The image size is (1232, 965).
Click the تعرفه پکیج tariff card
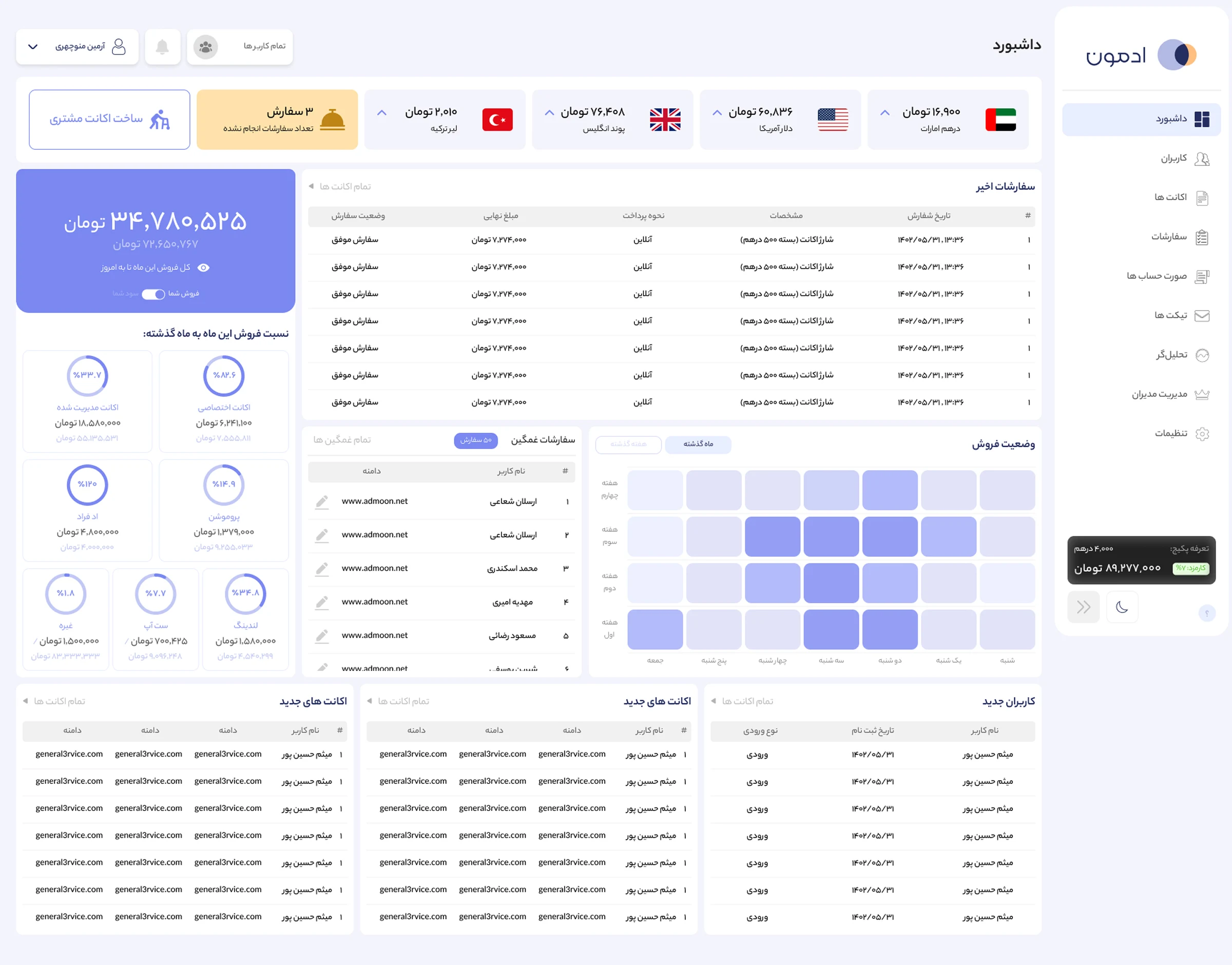point(1141,560)
